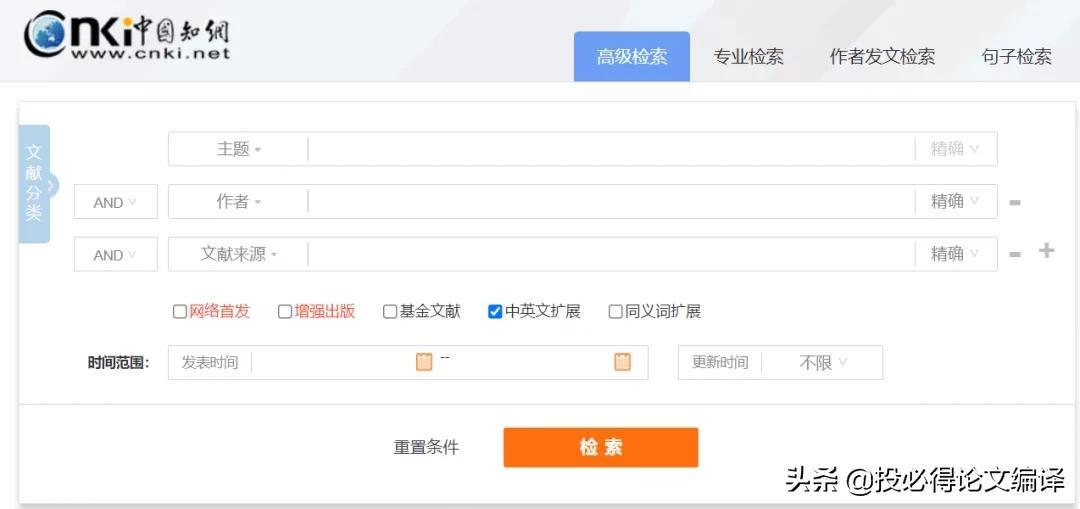Click the 时间范围: label
Screen dimensions: 1080x509
[x=118, y=363]
